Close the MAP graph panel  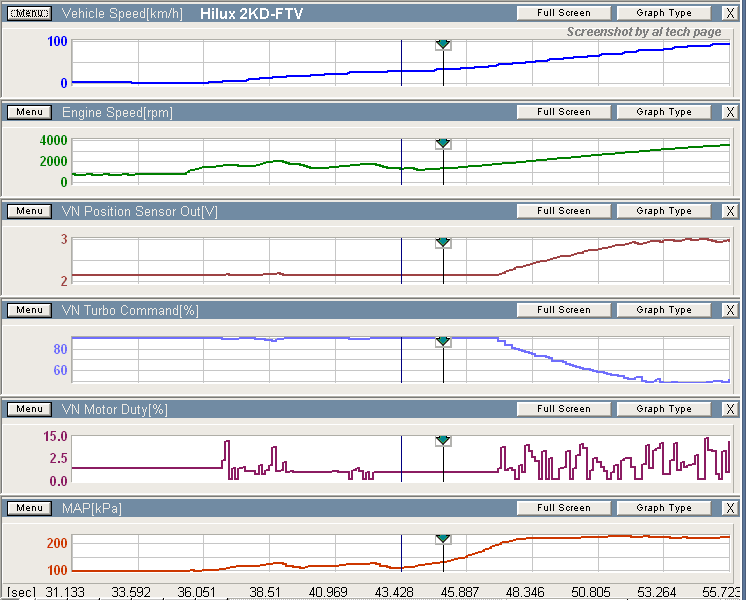[x=730, y=508]
